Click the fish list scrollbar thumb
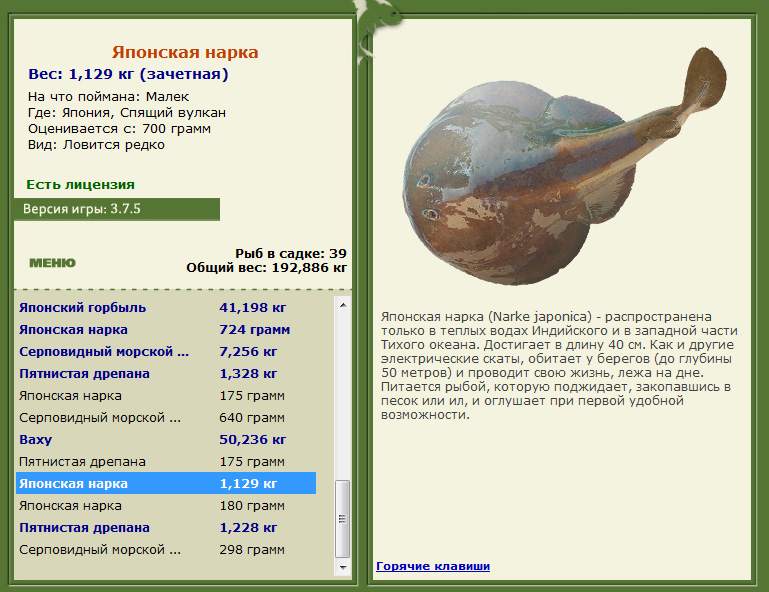 pos(342,518)
